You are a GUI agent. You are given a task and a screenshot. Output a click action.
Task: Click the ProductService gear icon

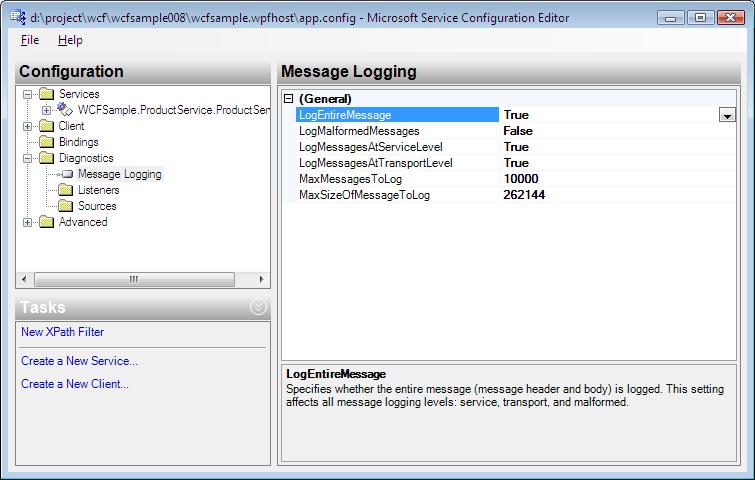pos(65,109)
